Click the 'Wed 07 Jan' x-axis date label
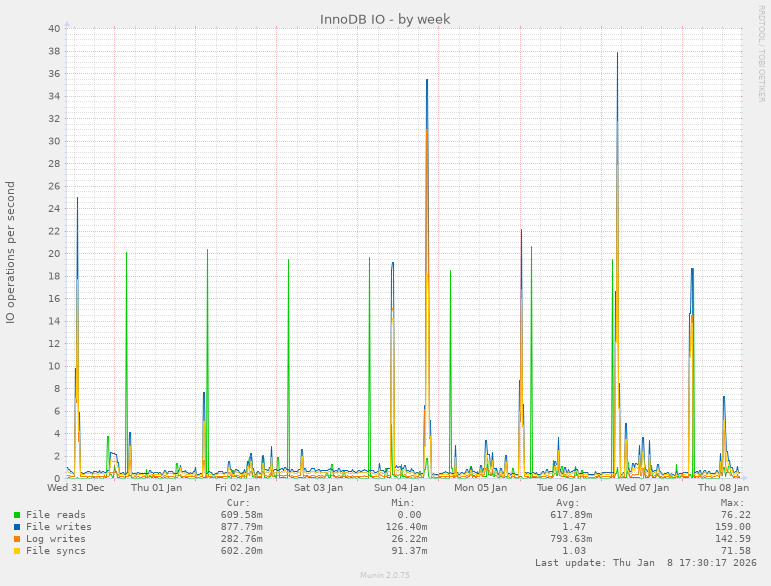 642,488
